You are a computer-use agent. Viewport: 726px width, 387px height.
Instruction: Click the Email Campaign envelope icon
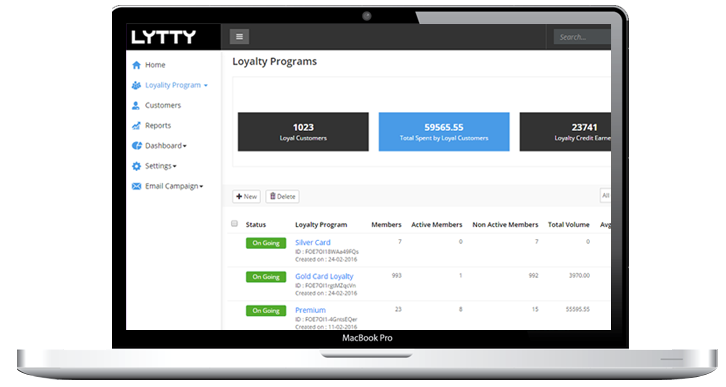tap(136, 186)
